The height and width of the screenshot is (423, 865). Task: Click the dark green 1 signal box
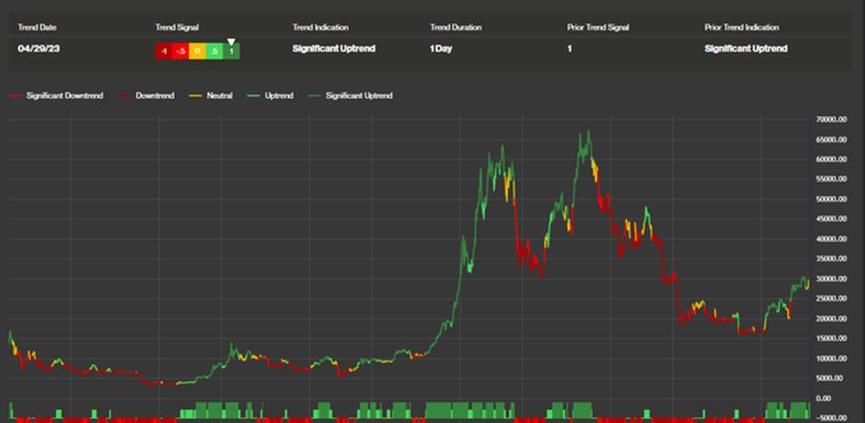(231, 51)
